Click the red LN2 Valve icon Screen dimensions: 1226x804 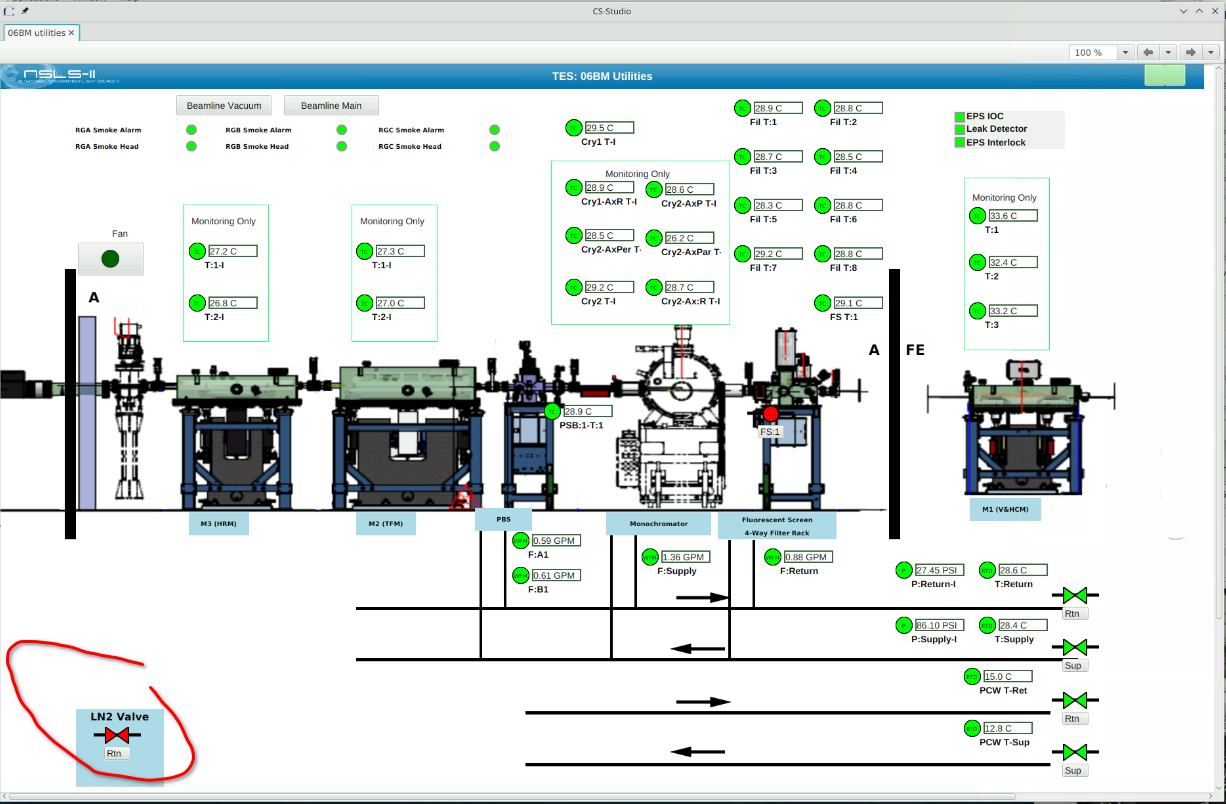(x=116, y=735)
